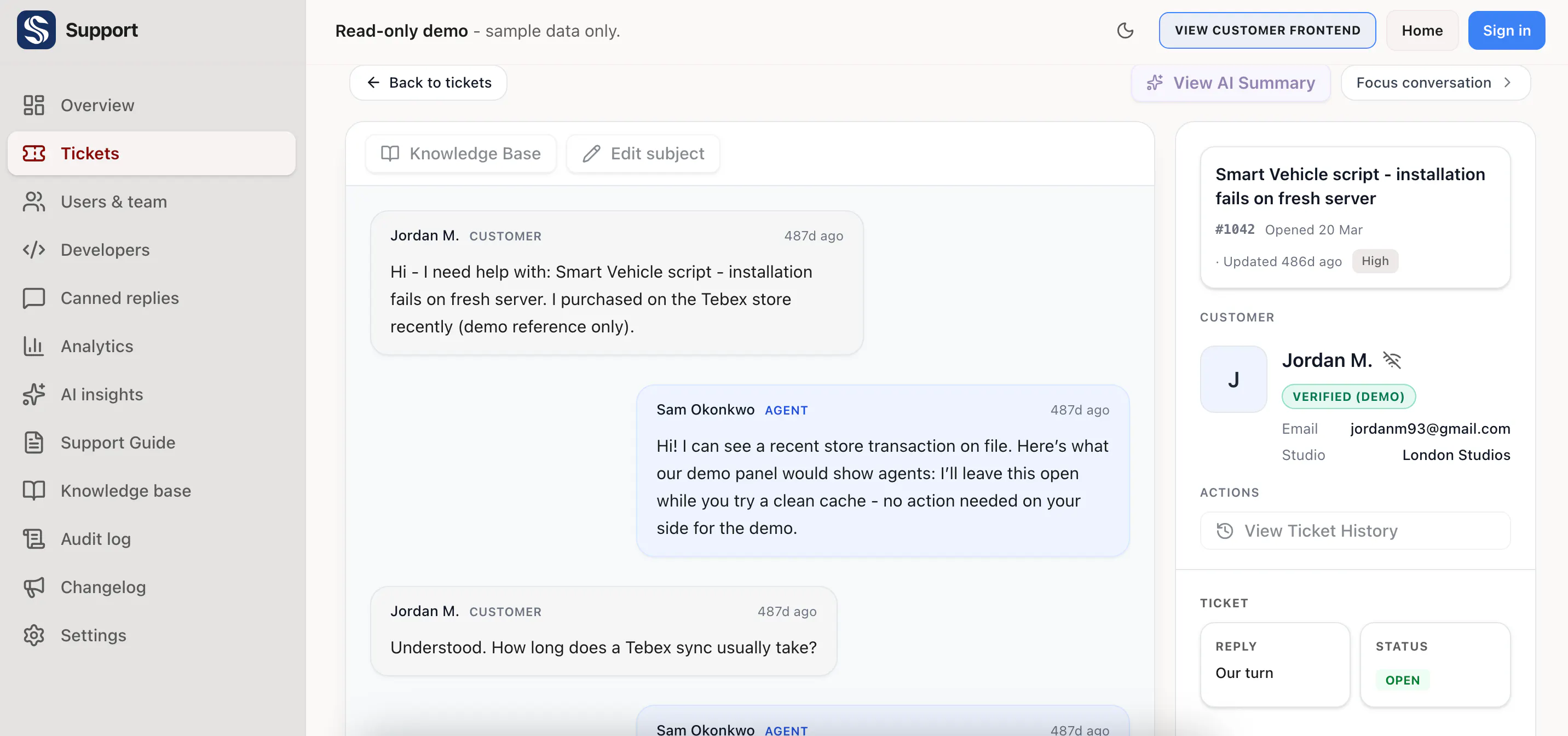Open Audit log via its scroll icon

click(x=33, y=539)
